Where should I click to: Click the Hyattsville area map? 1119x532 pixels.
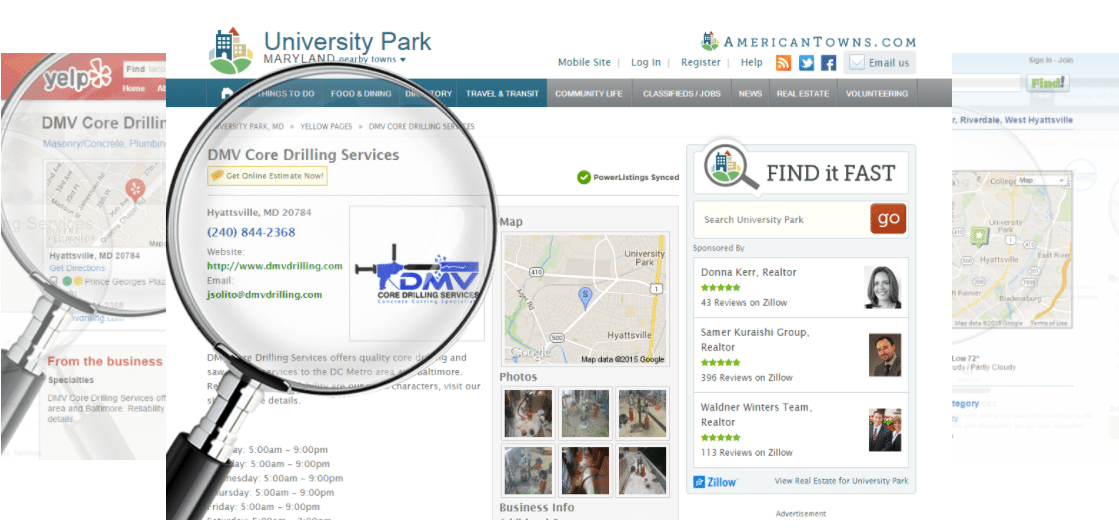tap(585, 299)
